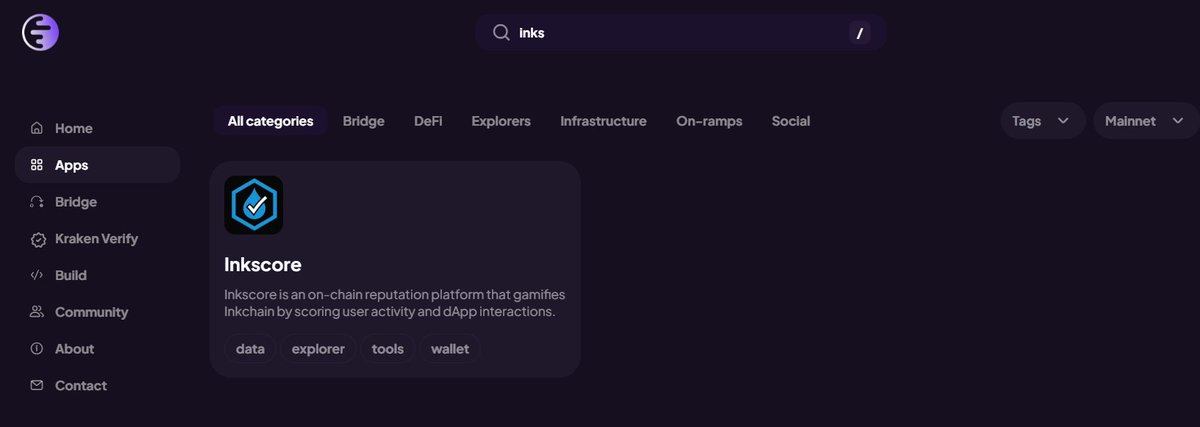1200x427 pixels.
Task: Click the 'data' tag chip
Action: click(x=250, y=349)
